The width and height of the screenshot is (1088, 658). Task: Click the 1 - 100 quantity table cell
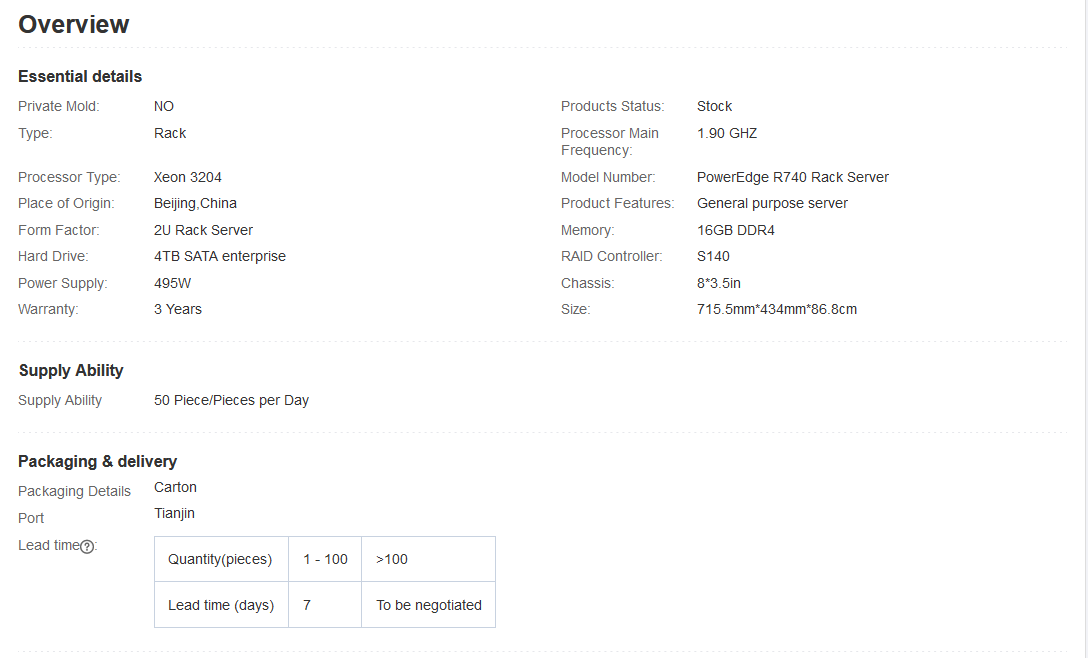325,559
